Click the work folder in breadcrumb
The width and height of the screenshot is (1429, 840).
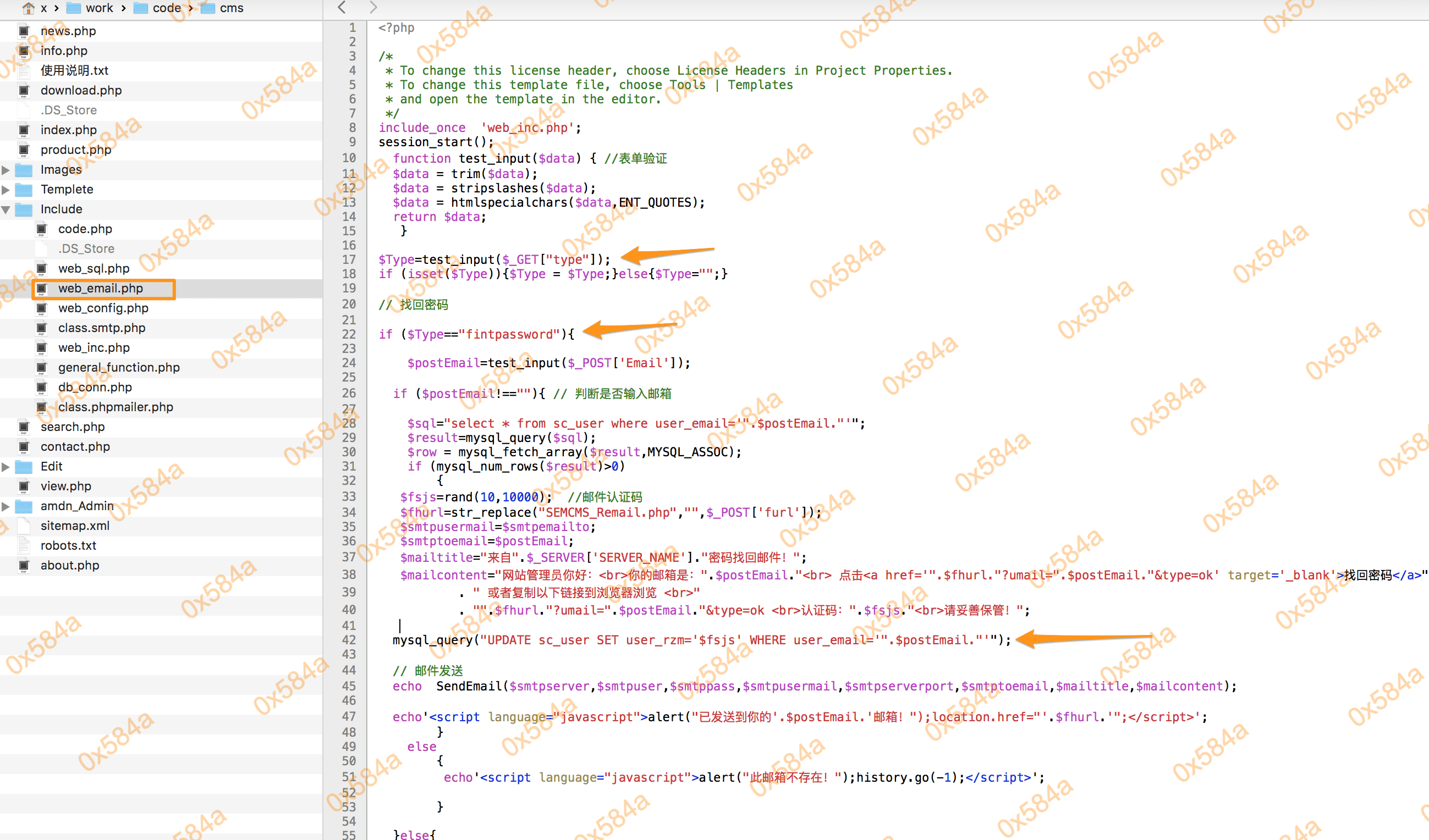point(98,8)
